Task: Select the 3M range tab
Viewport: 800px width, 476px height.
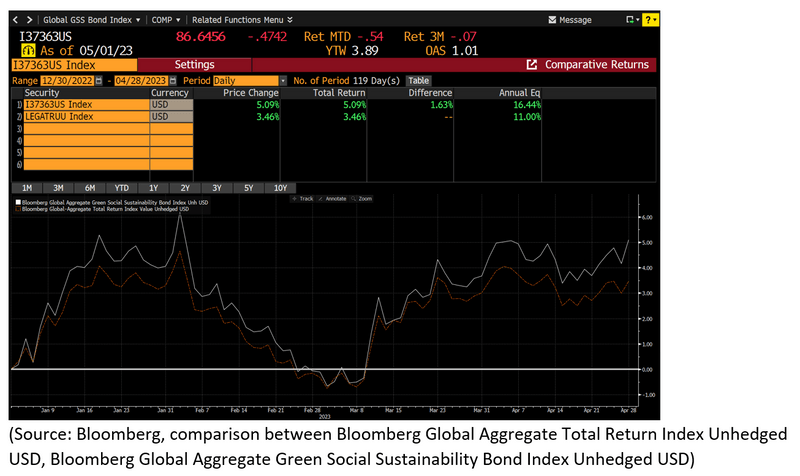Action: [58, 188]
